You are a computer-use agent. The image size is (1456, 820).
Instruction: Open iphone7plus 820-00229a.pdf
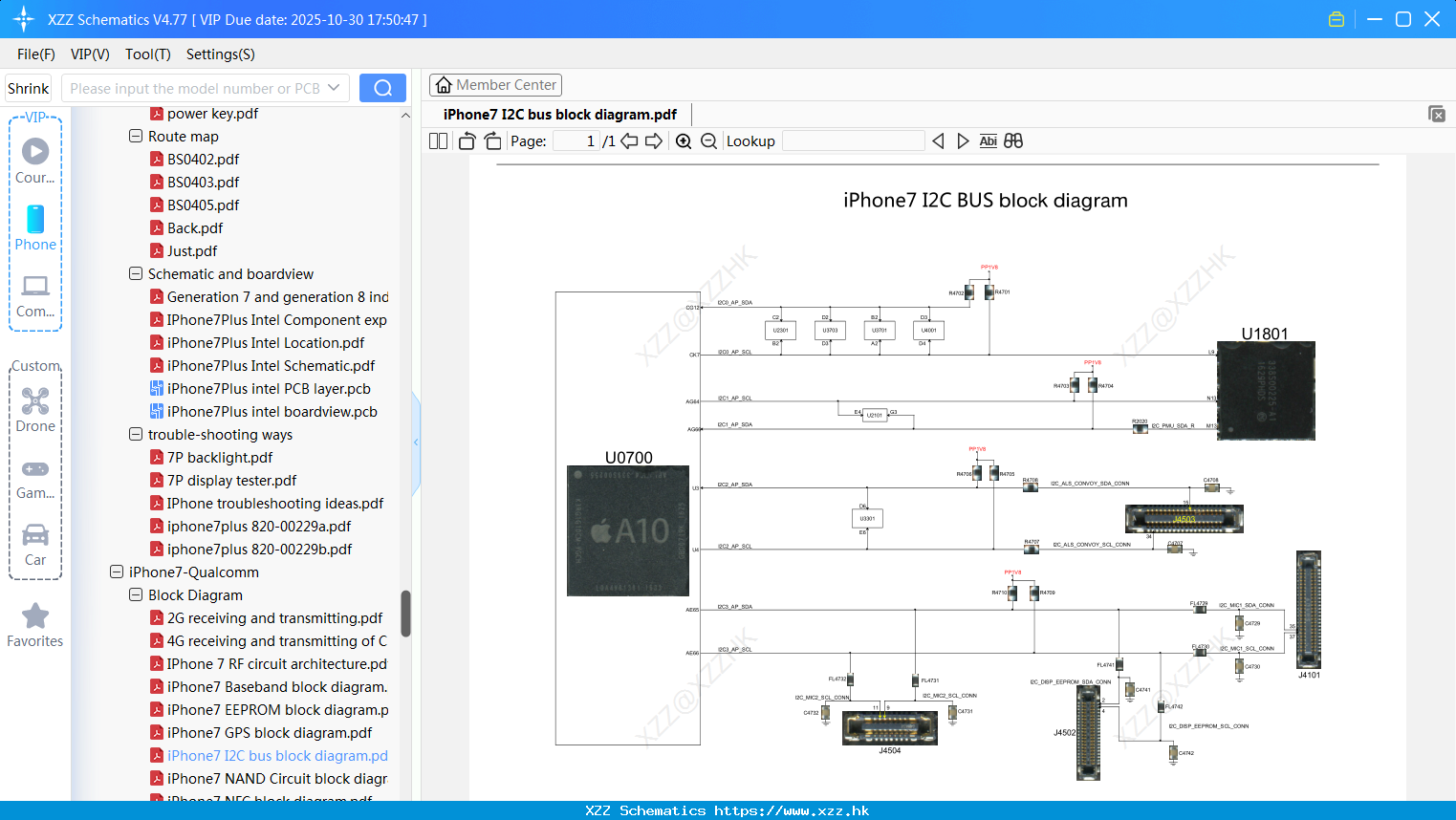click(259, 527)
